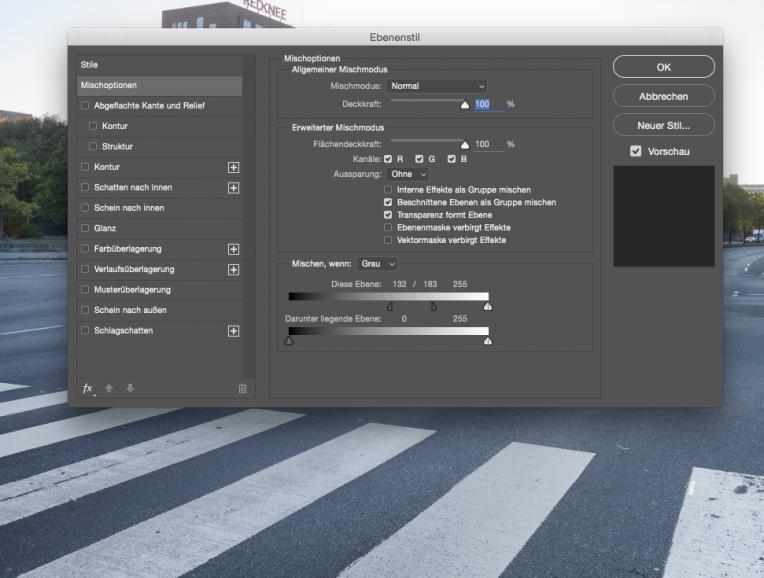The height and width of the screenshot is (578, 764).
Task: Click the styles list vertical scrollbar
Action: 249,216
